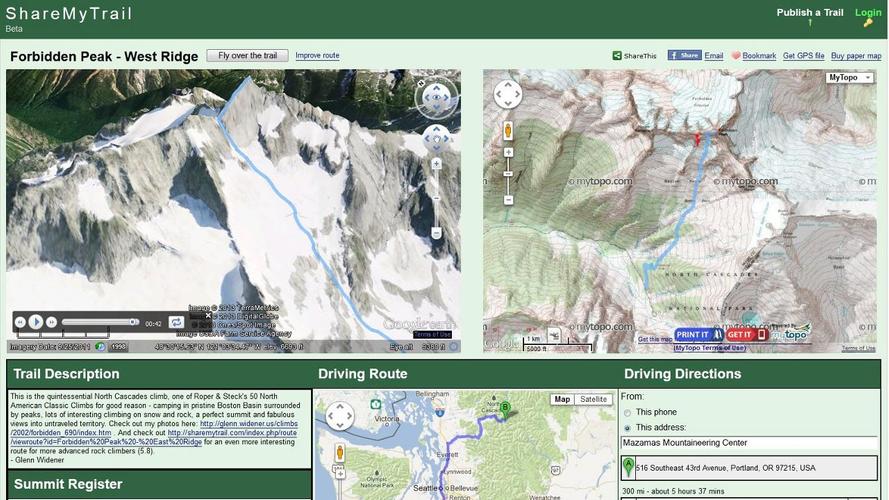Toggle tour loop button in Earth player
This screenshot has width=889, height=500.
176,322
